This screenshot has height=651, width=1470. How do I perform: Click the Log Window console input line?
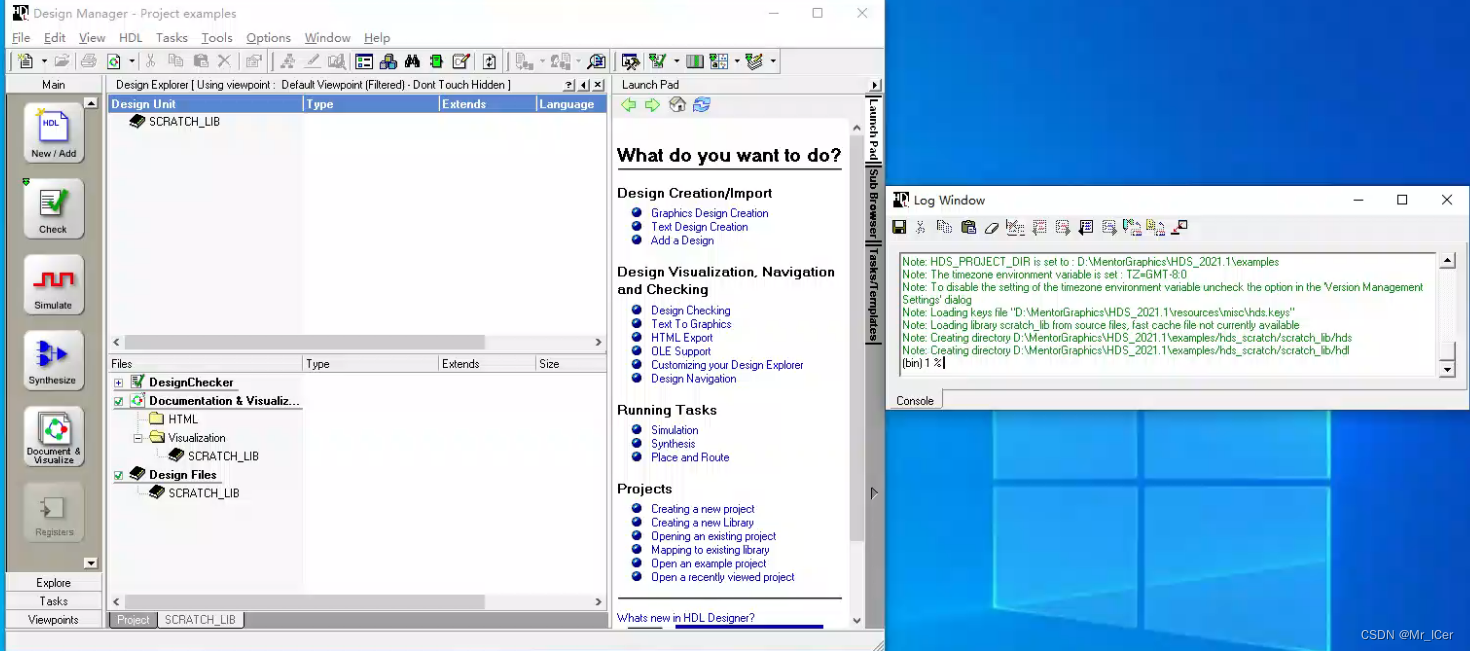click(x=1168, y=363)
